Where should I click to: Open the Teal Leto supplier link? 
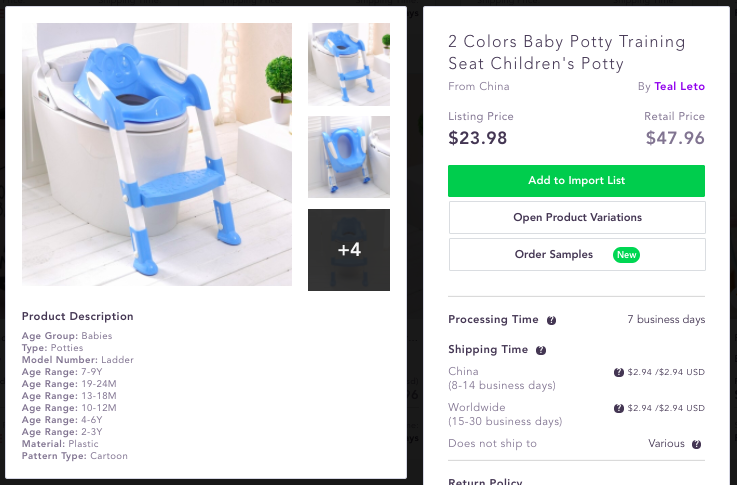point(679,87)
